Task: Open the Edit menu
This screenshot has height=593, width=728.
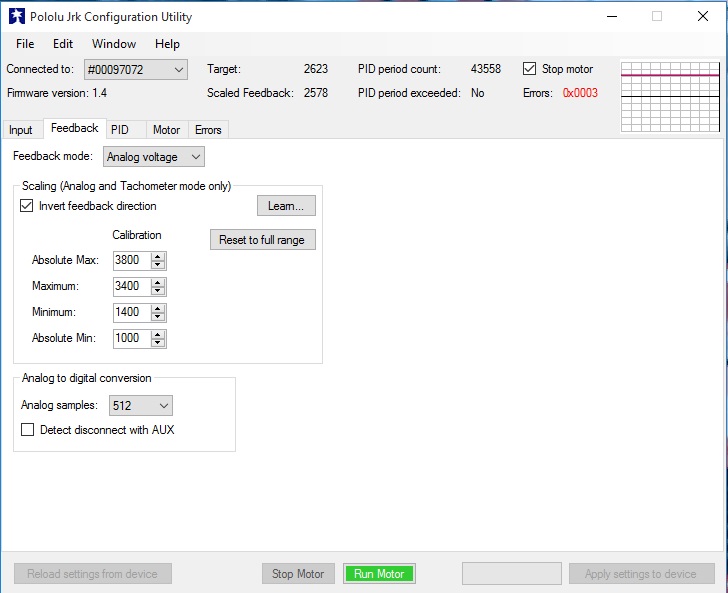Action: (63, 44)
